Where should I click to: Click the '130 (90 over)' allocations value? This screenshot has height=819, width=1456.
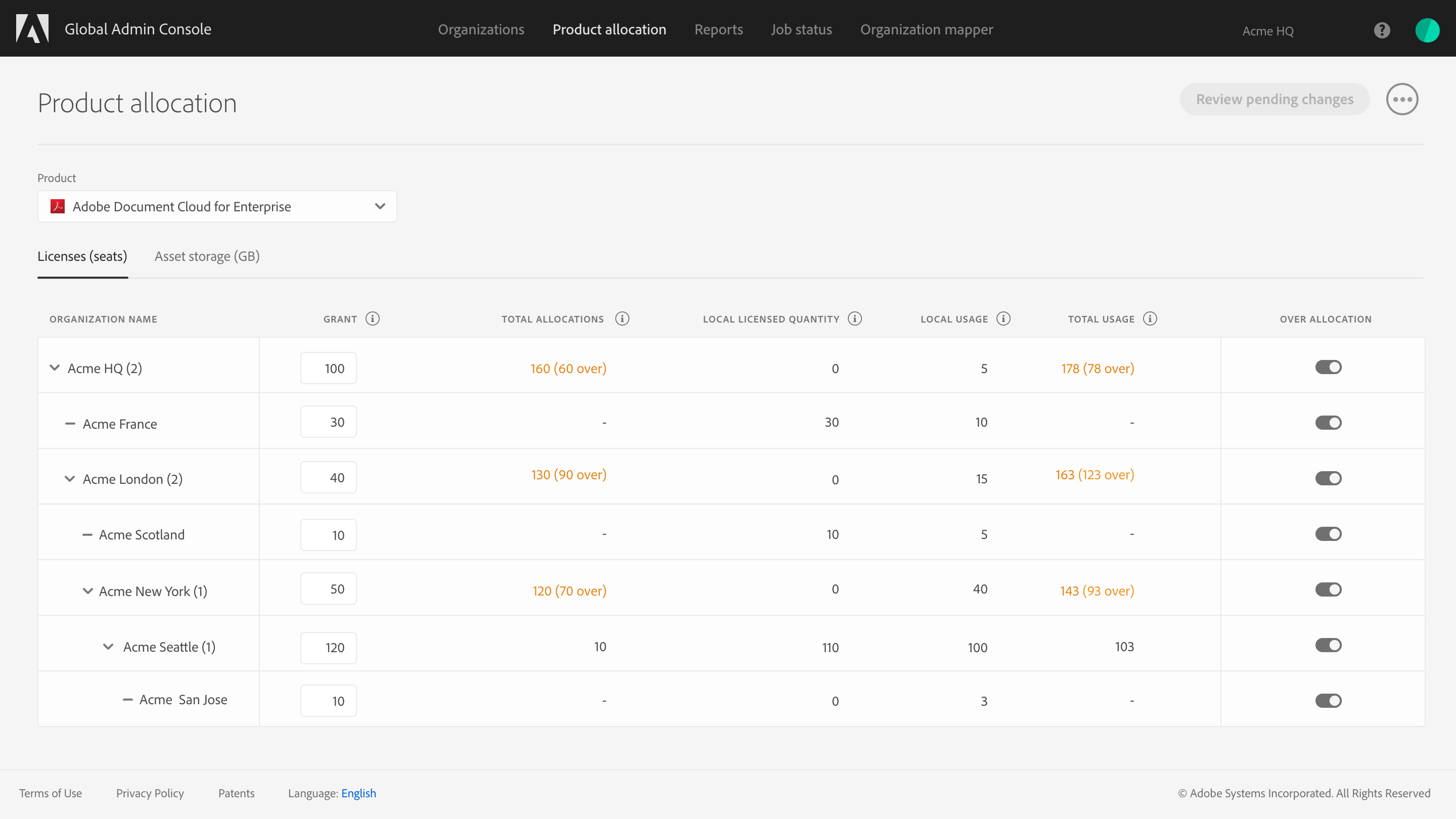(x=569, y=475)
